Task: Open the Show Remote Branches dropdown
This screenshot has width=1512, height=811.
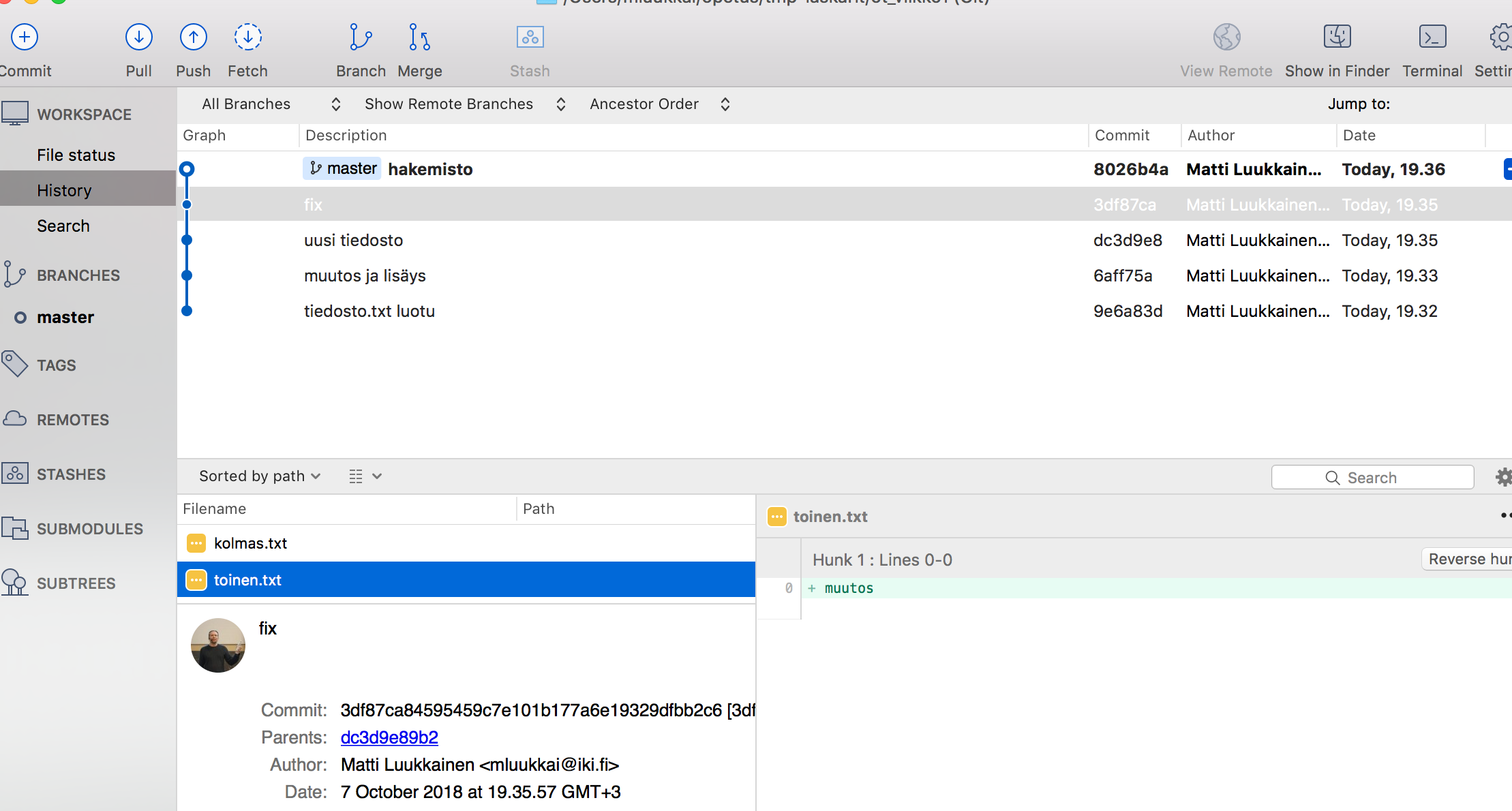Action: (x=465, y=104)
